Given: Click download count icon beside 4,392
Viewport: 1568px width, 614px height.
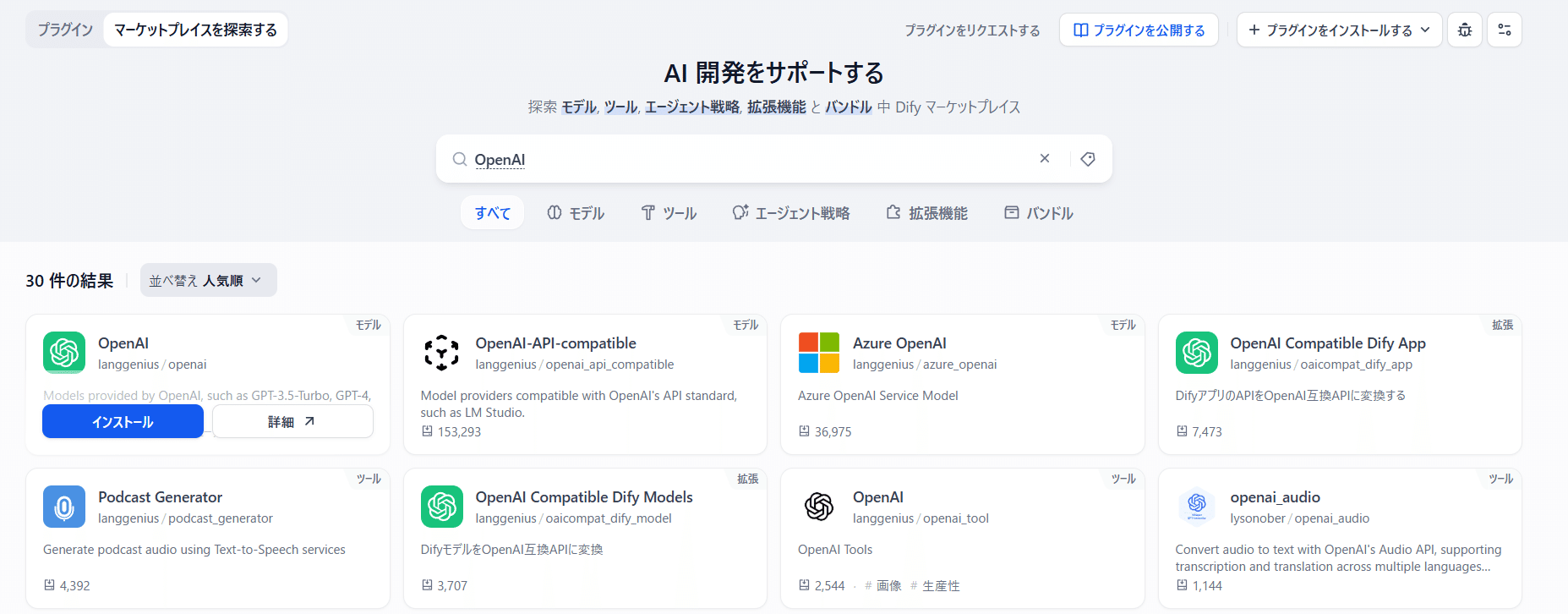Looking at the screenshot, I should point(49,585).
